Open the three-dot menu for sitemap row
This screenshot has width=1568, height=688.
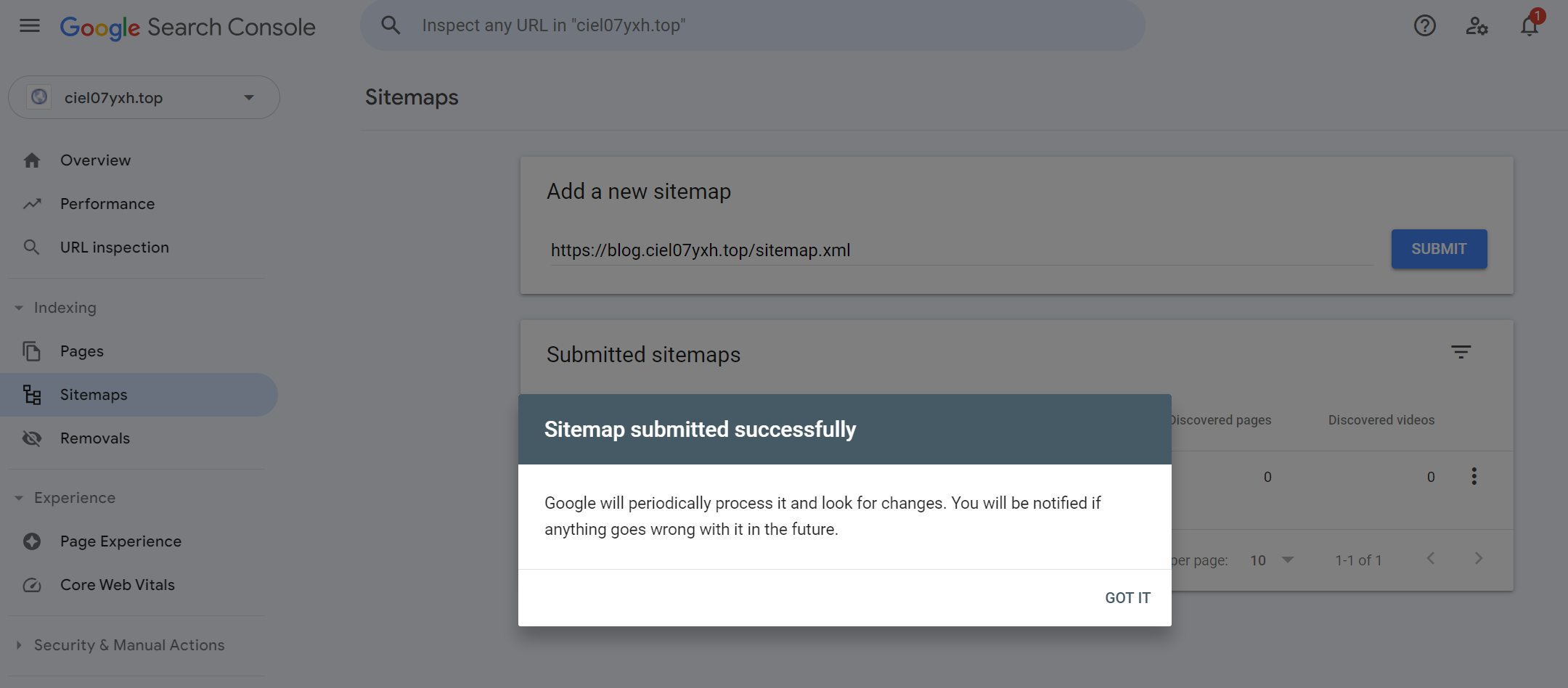[1474, 476]
